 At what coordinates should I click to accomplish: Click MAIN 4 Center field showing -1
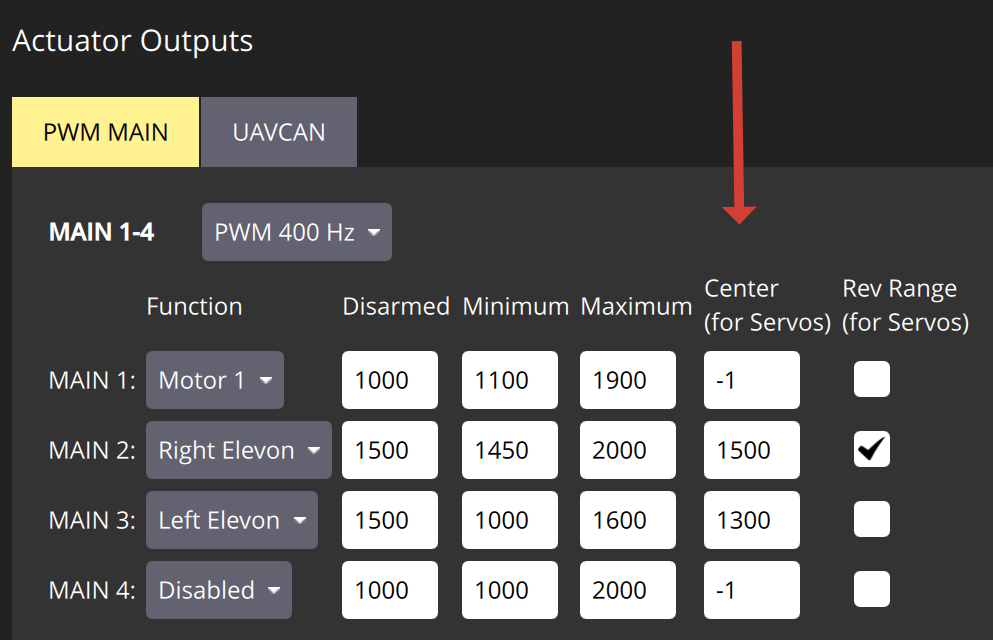(x=751, y=590)
